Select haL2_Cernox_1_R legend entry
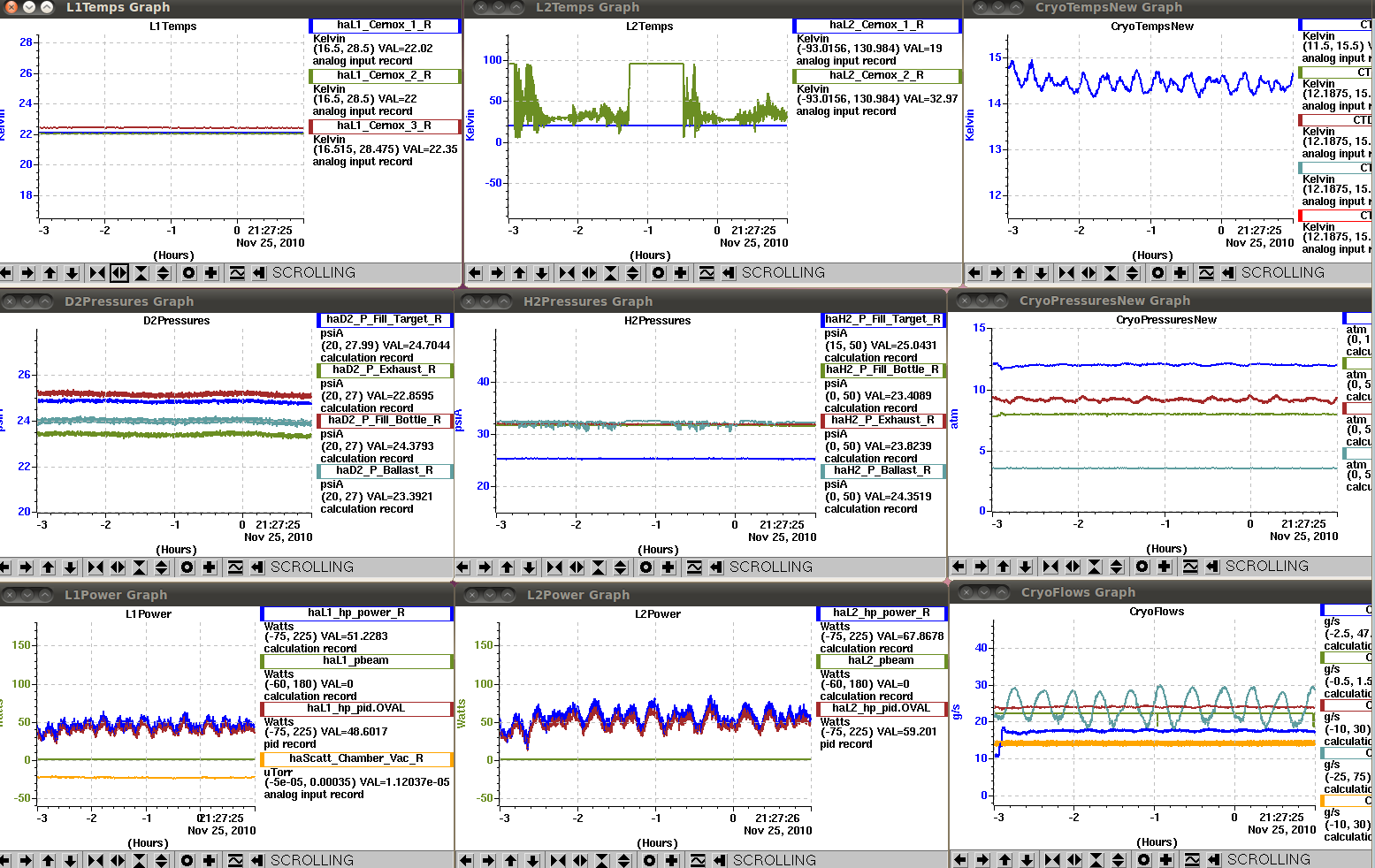The height and width of the screenshot is (868, 1375). tap(877, 26)
